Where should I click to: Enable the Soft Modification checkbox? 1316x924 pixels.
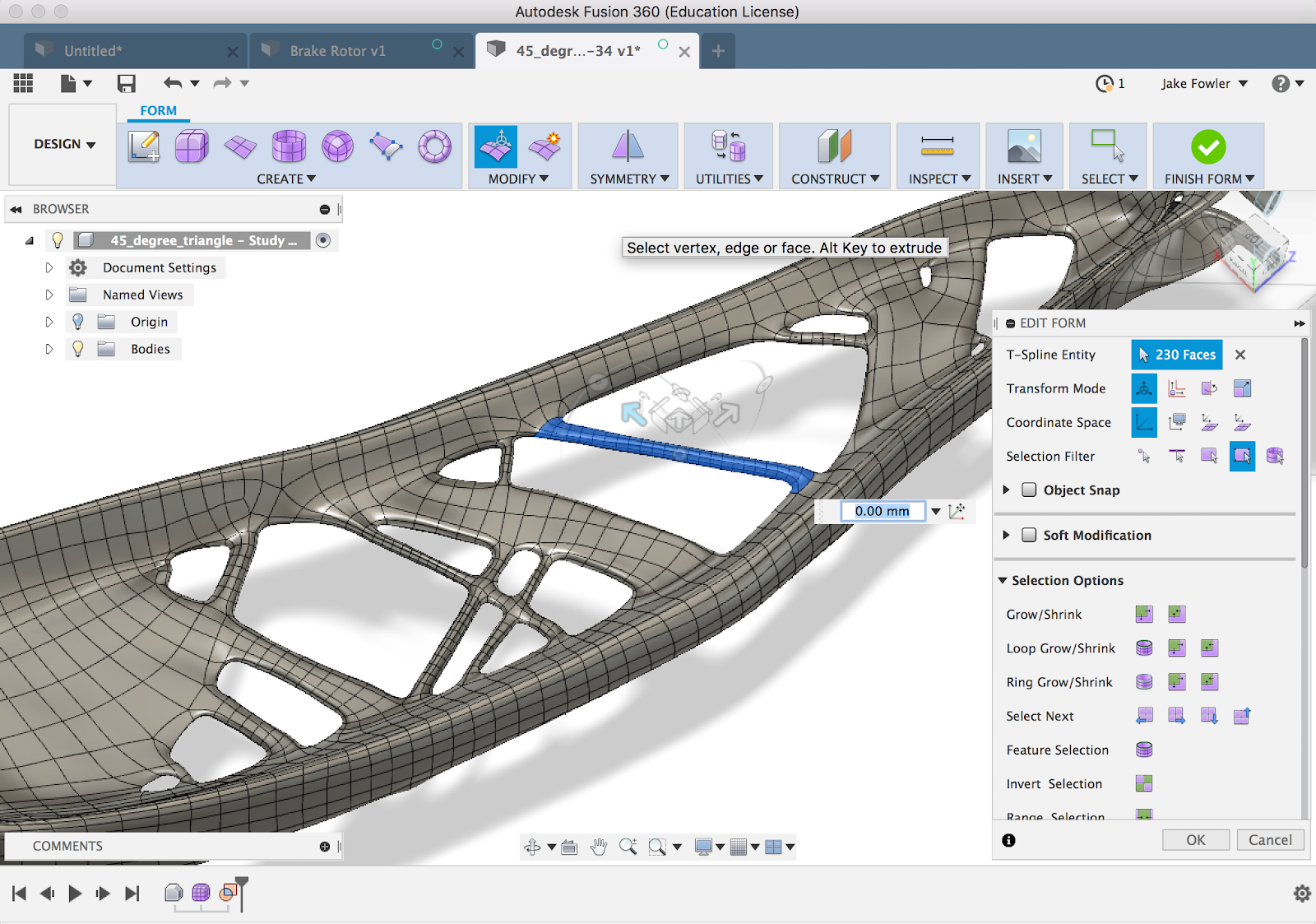click(x=1029, y=535)
